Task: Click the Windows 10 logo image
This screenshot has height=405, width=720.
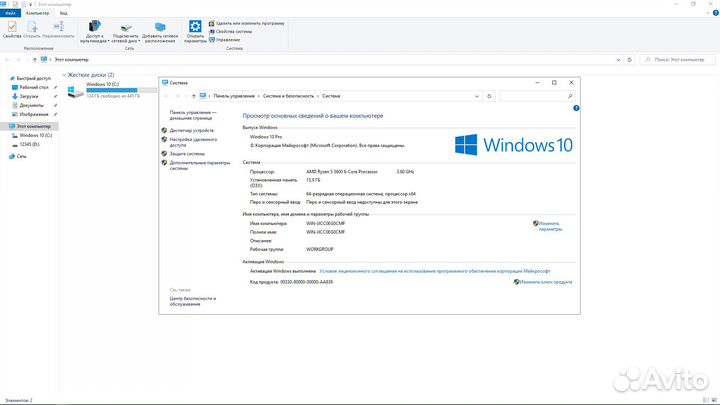Action: (x=514, y=145)
